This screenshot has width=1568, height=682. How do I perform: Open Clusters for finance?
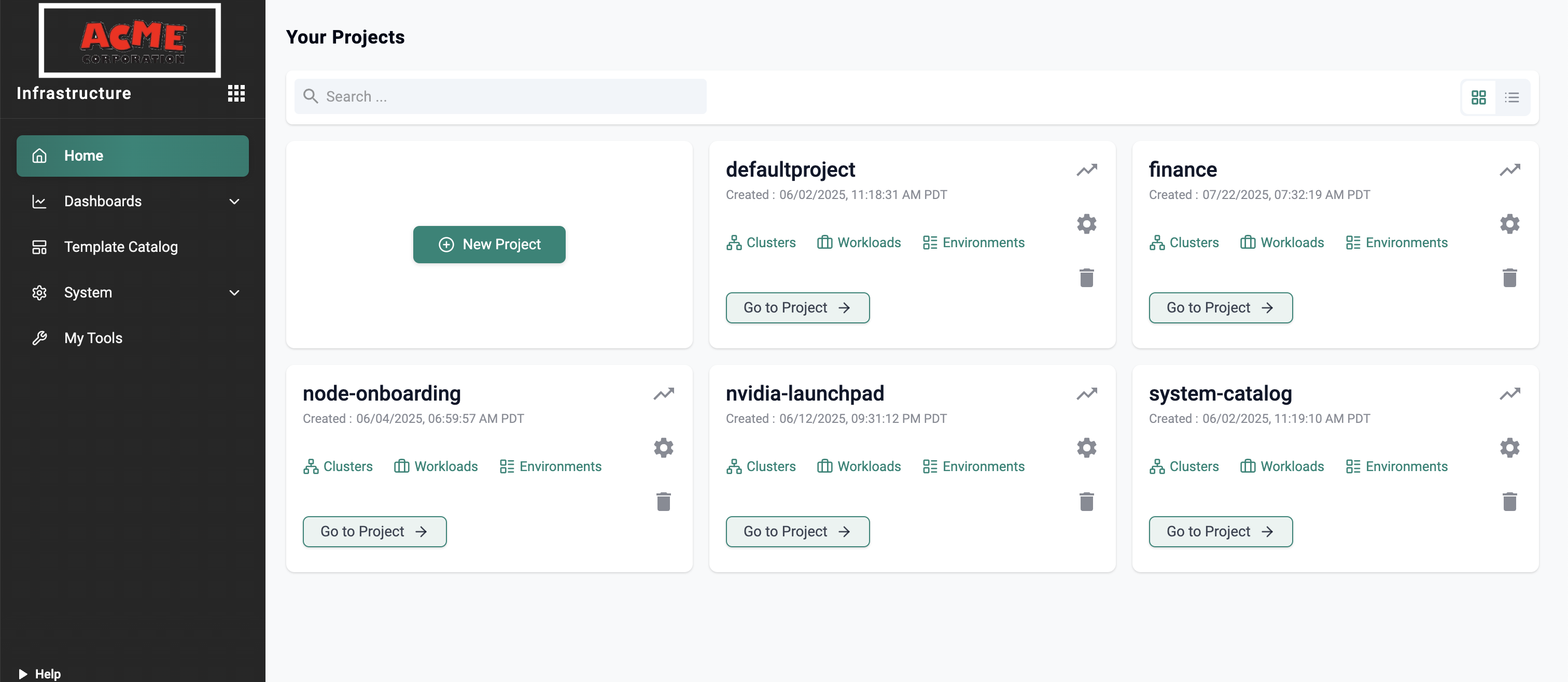(1183, 243)
